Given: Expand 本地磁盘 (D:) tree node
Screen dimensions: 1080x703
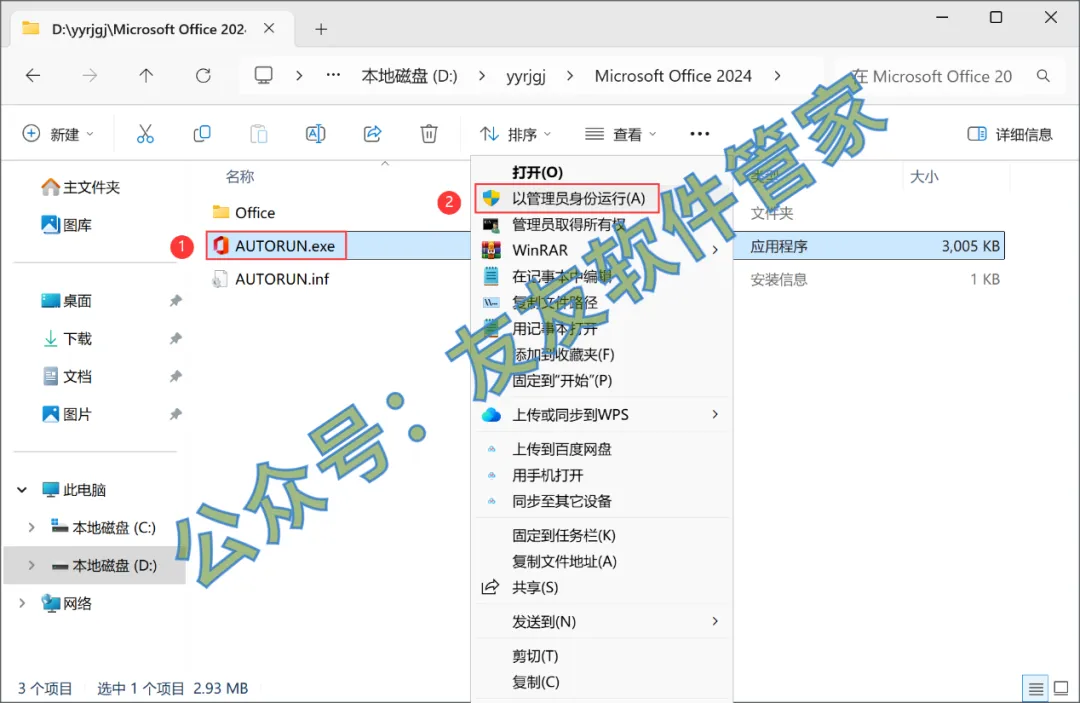Looking at the screenshot, I should [x=31, y=565].
